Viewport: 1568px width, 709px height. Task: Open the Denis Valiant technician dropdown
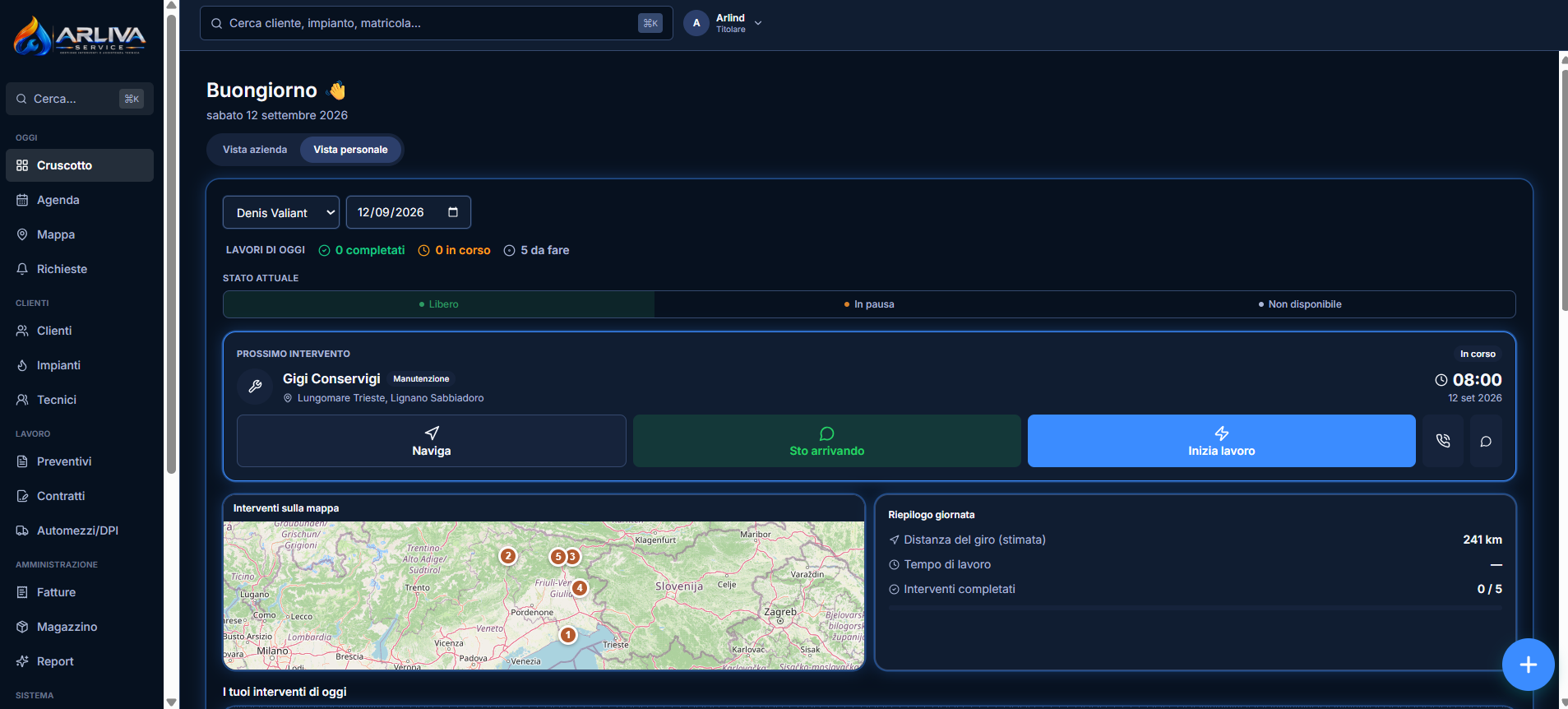pos(281,212)
